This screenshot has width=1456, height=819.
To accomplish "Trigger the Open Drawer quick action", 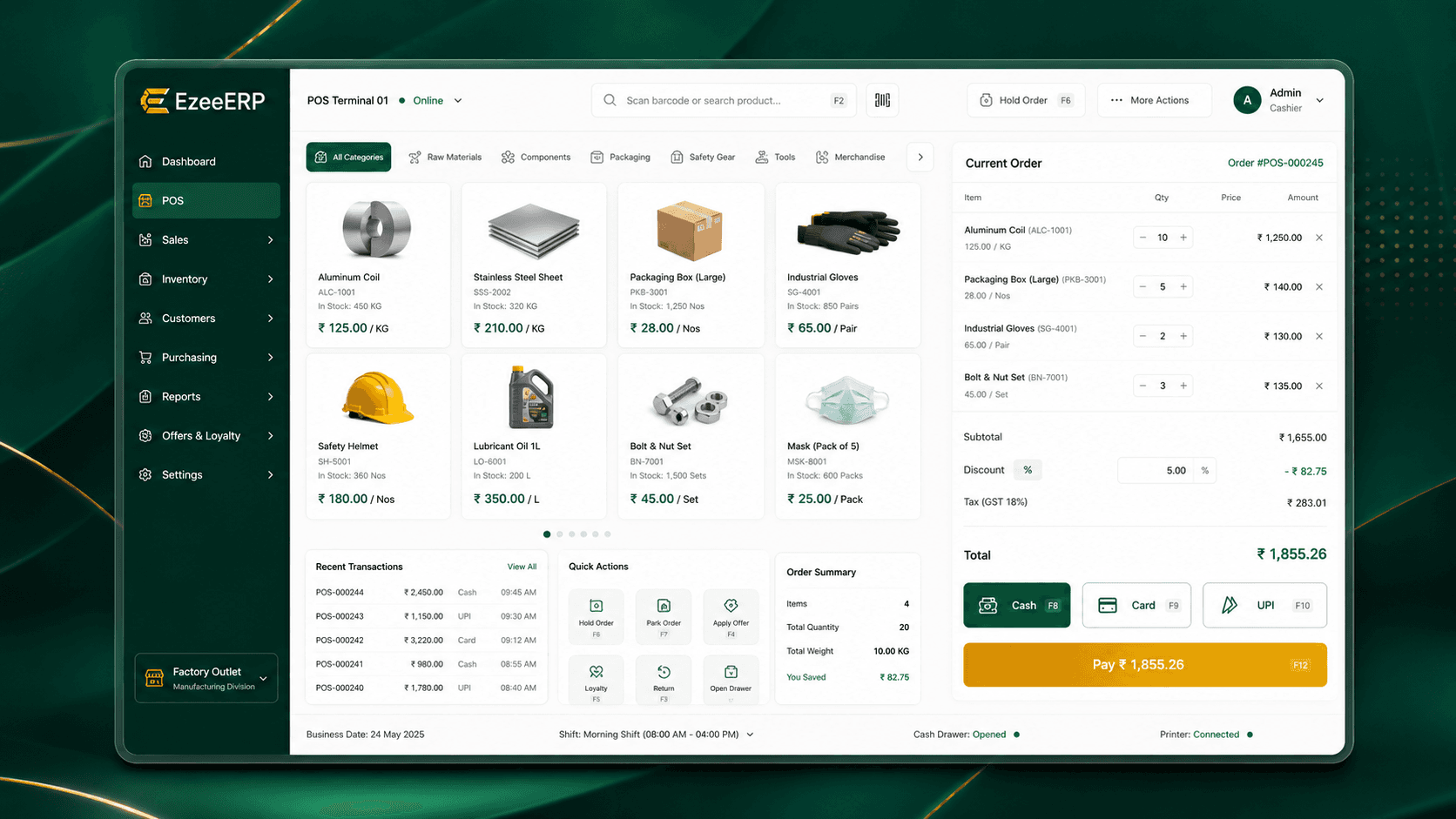I will (731, 681).
